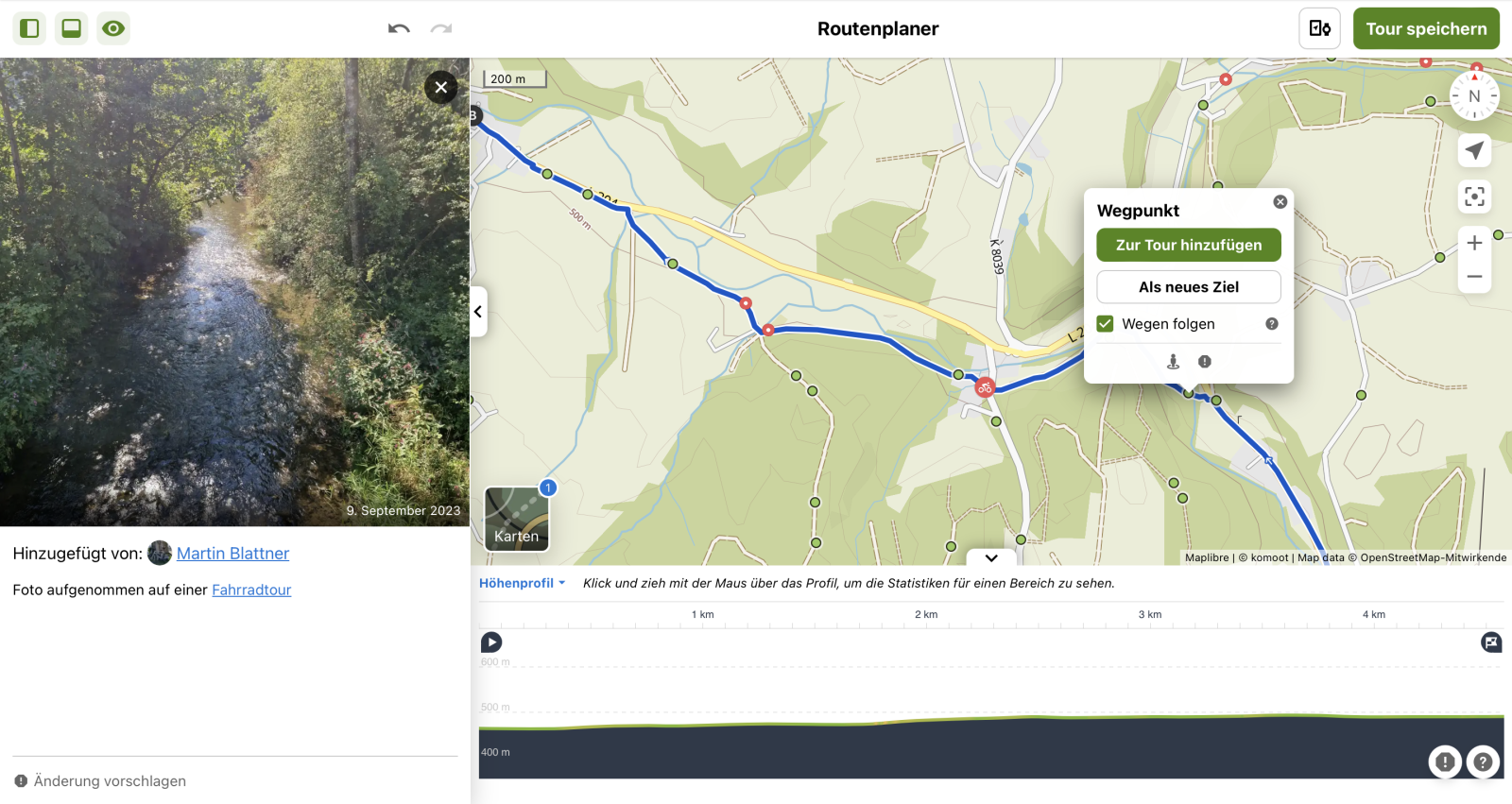
Task: Toggle the left sidebar panel icon
Action: 29,28
